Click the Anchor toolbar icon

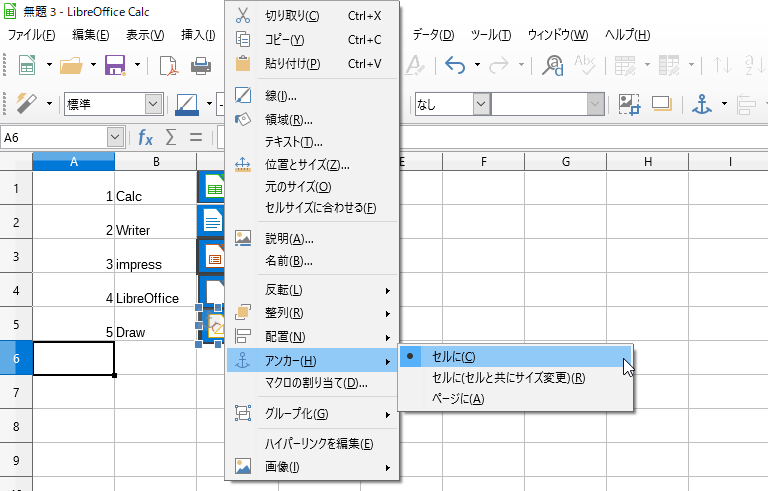coord(702,104)
